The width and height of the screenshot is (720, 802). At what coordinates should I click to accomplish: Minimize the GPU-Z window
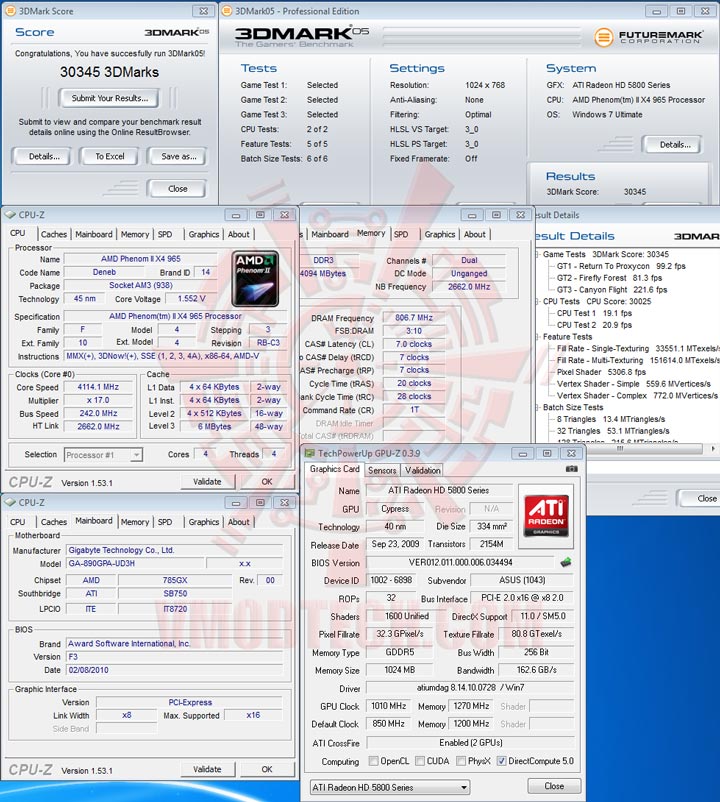tap(522, 453)
